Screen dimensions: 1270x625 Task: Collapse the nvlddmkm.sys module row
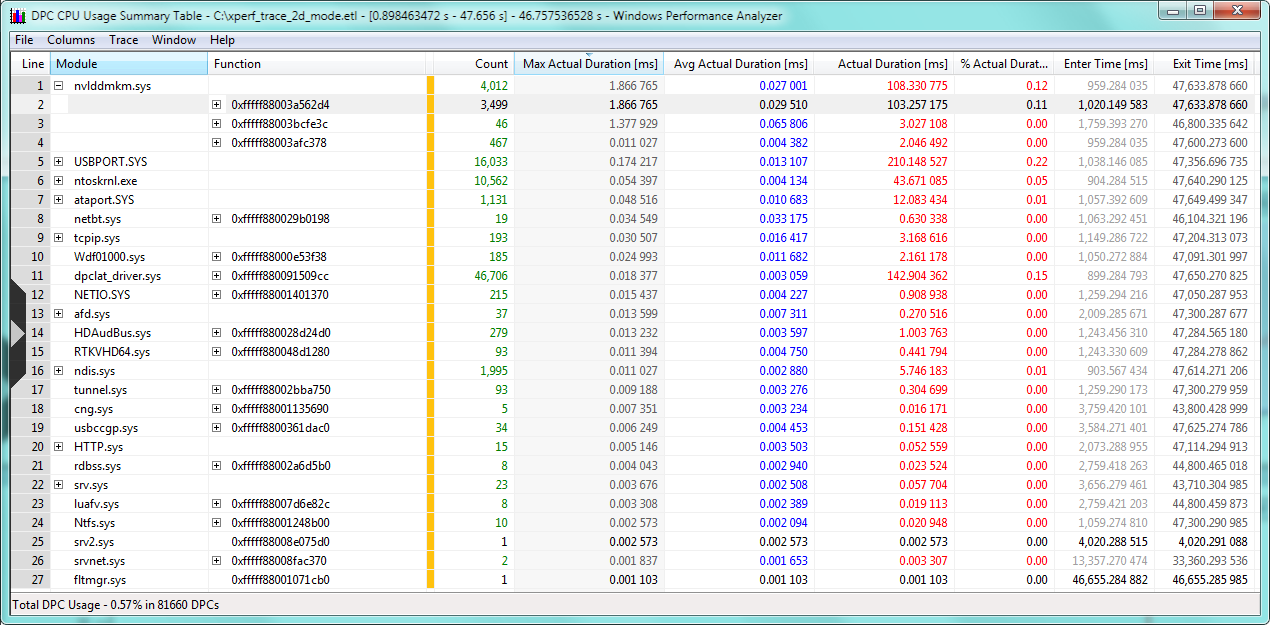click(58, 86)
